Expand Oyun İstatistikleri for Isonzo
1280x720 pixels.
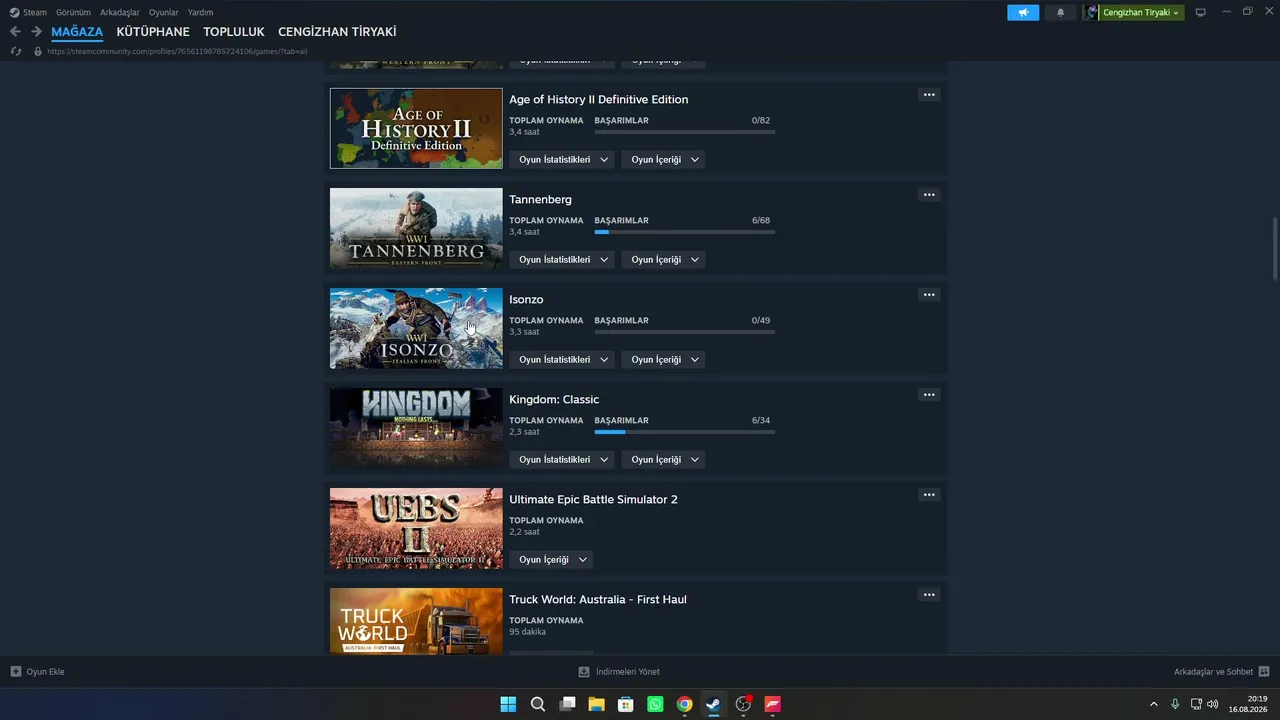[562, 360]
